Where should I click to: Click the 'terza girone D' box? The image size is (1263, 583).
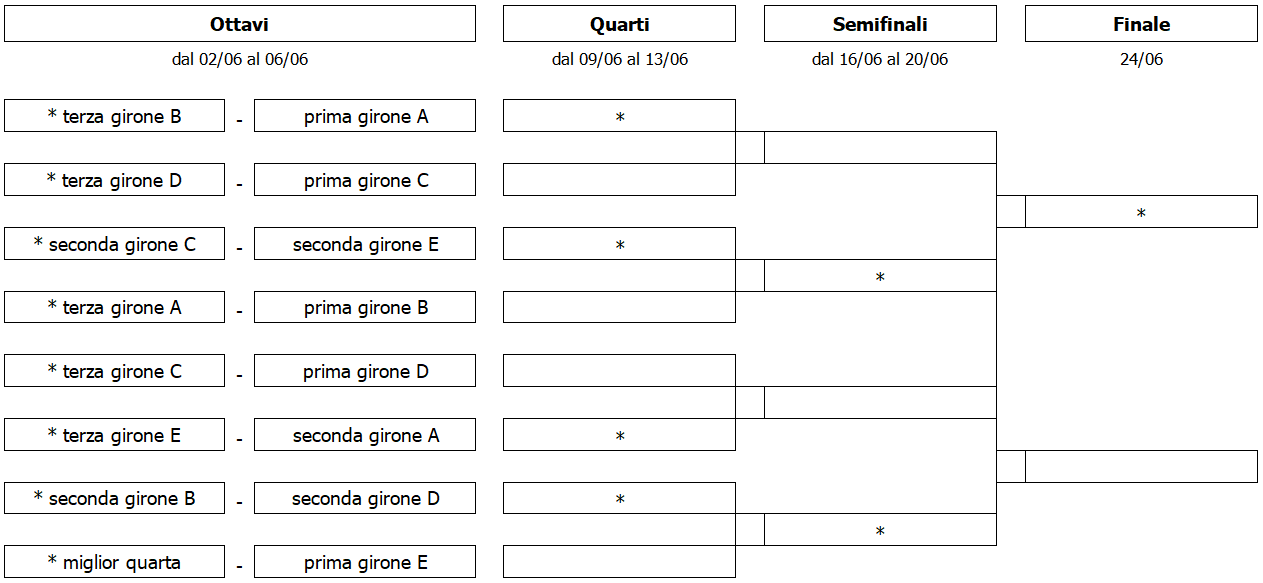pyautogui.click(x=114, y=180)
